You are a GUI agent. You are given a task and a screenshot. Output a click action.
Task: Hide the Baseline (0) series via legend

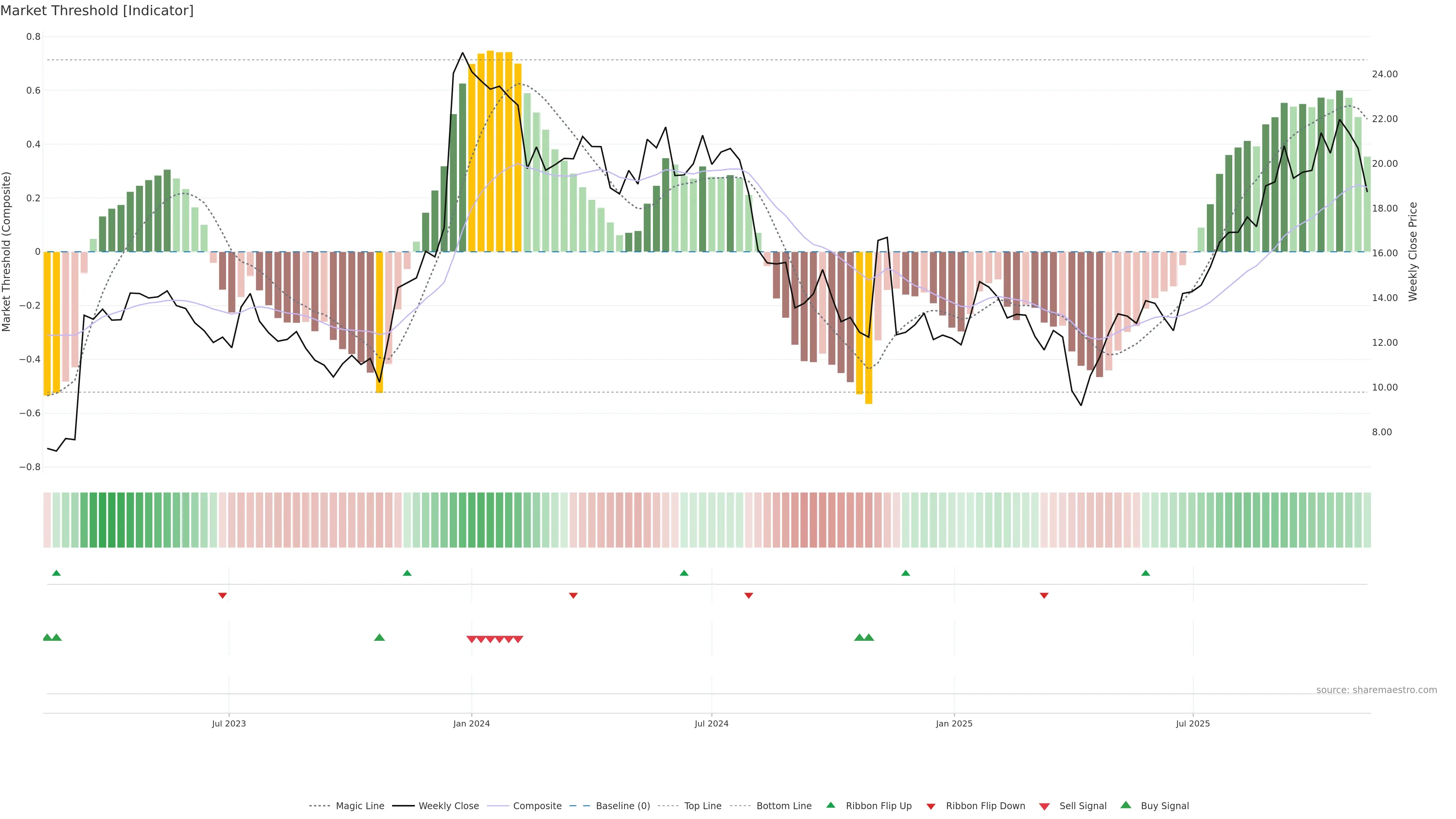click(x=623, y=806)
